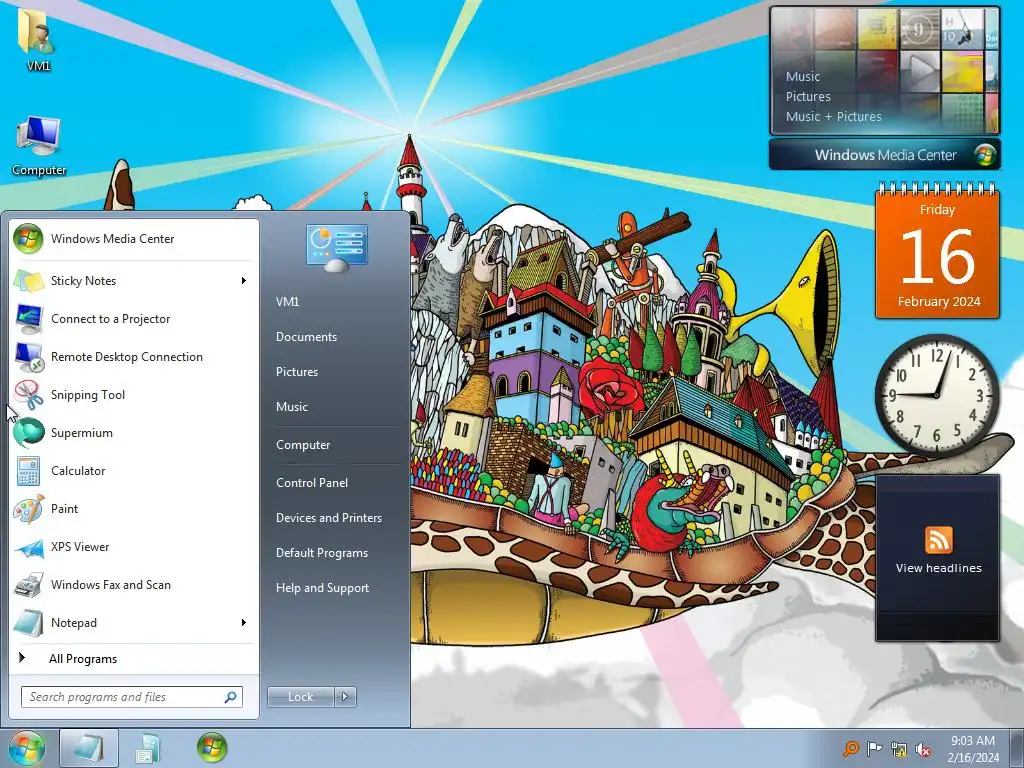Open Pictures from Start menu
The image size is (1024, 768).
[296, 372]
